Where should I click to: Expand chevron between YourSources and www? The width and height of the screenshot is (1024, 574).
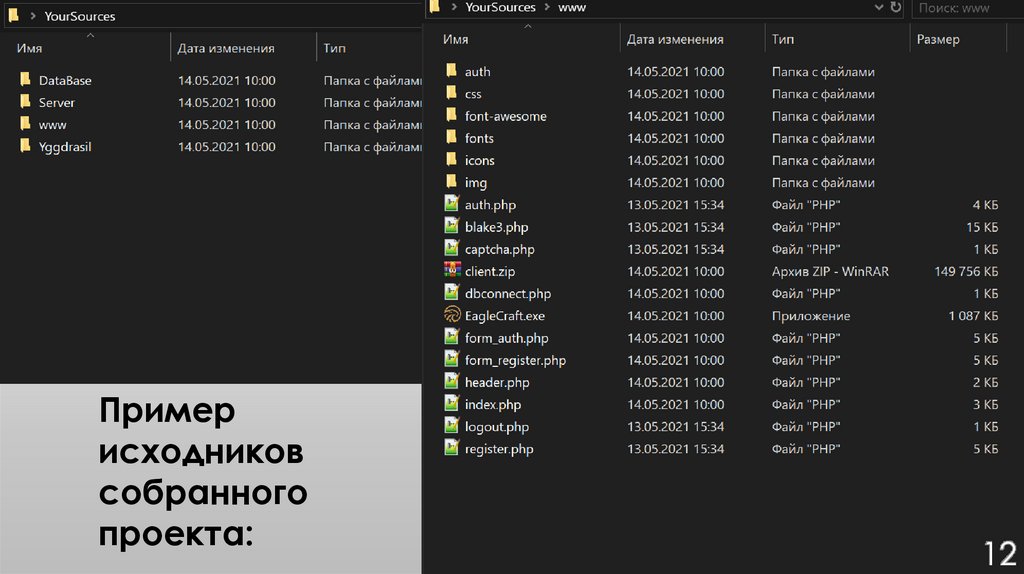[547, 7]
